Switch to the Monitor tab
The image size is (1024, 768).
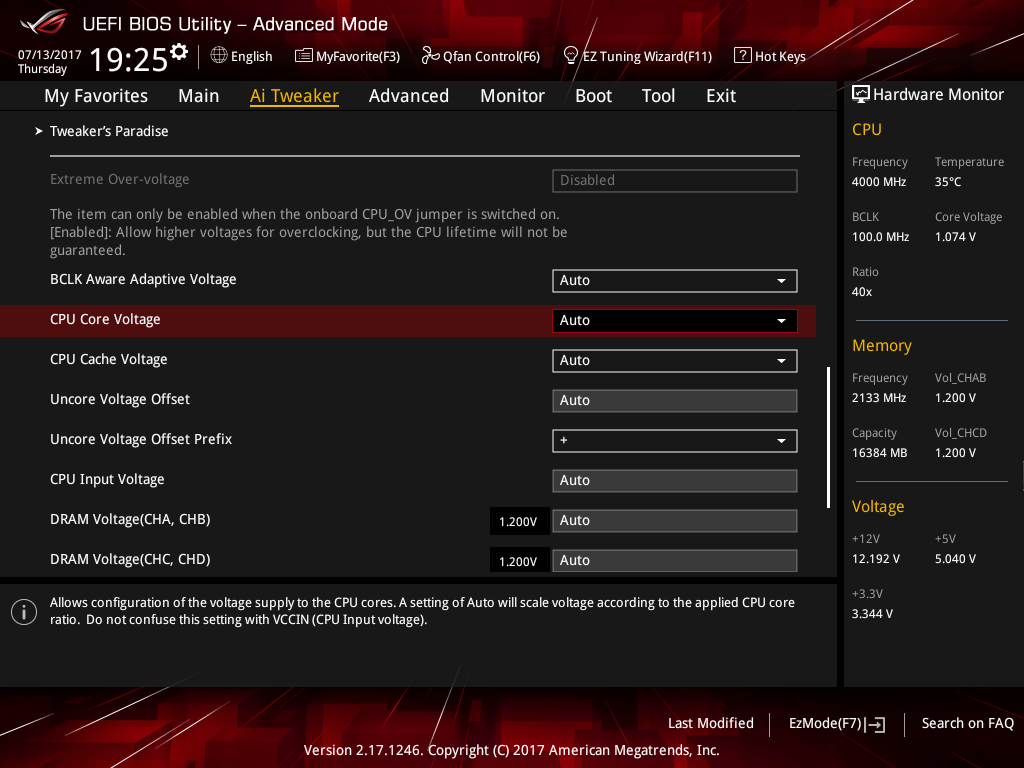pyautogui.click(x=512, y=96)
